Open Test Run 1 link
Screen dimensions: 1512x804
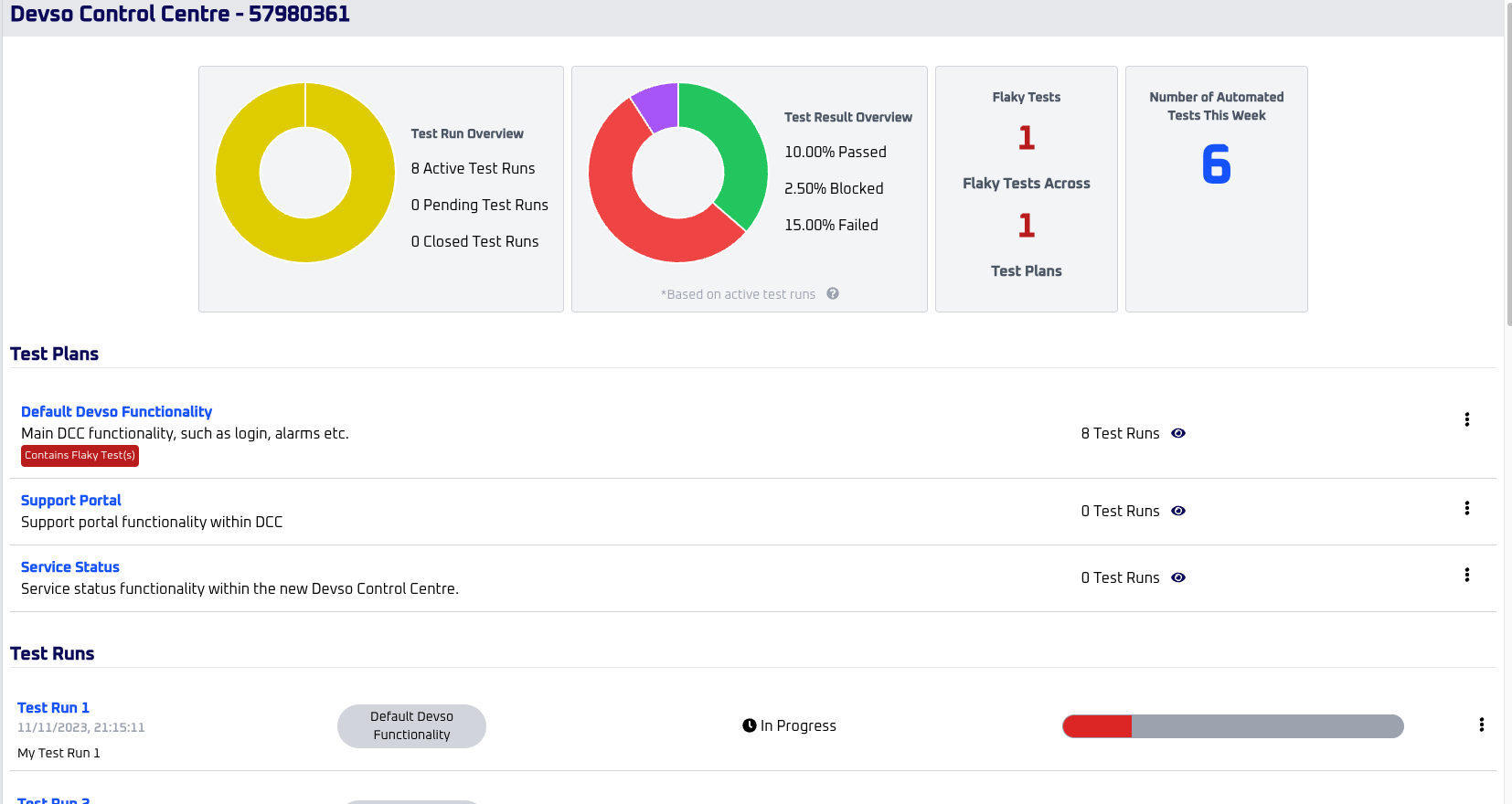(x=53, y=708)
